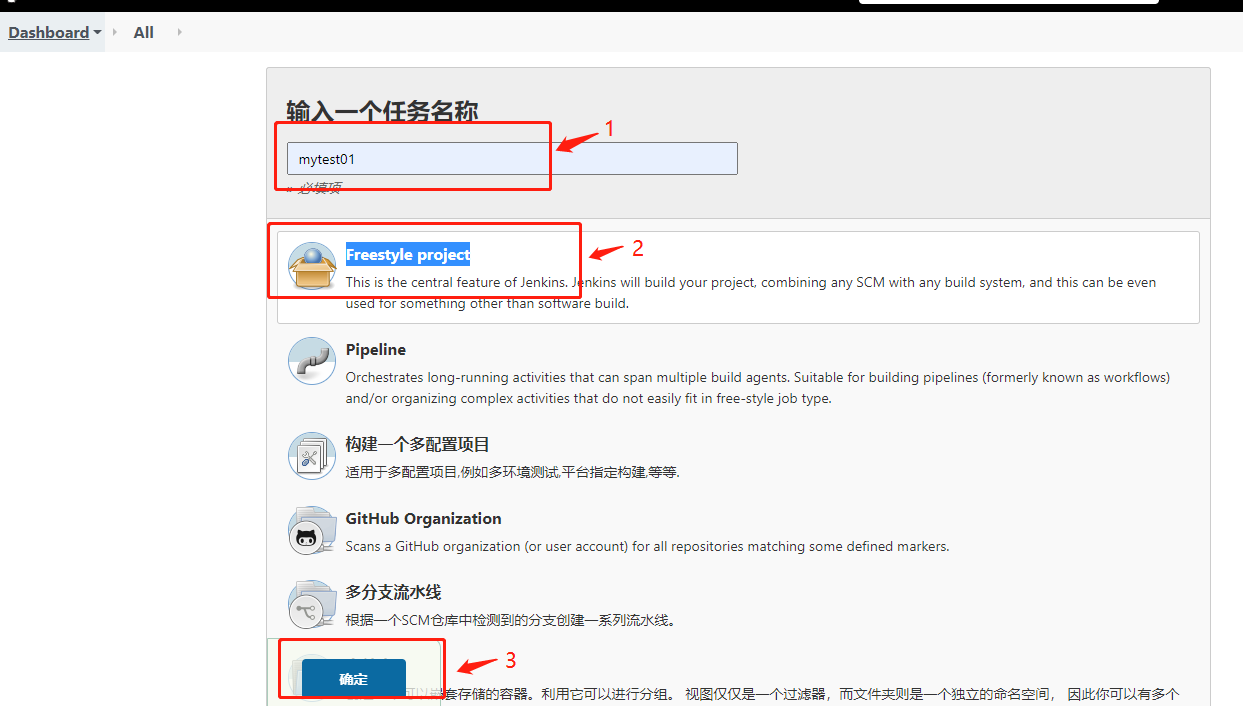Expand the chevron after Dashboard
The height and width of the screenshot is (706, 1243).
click(x=115, y=32)
